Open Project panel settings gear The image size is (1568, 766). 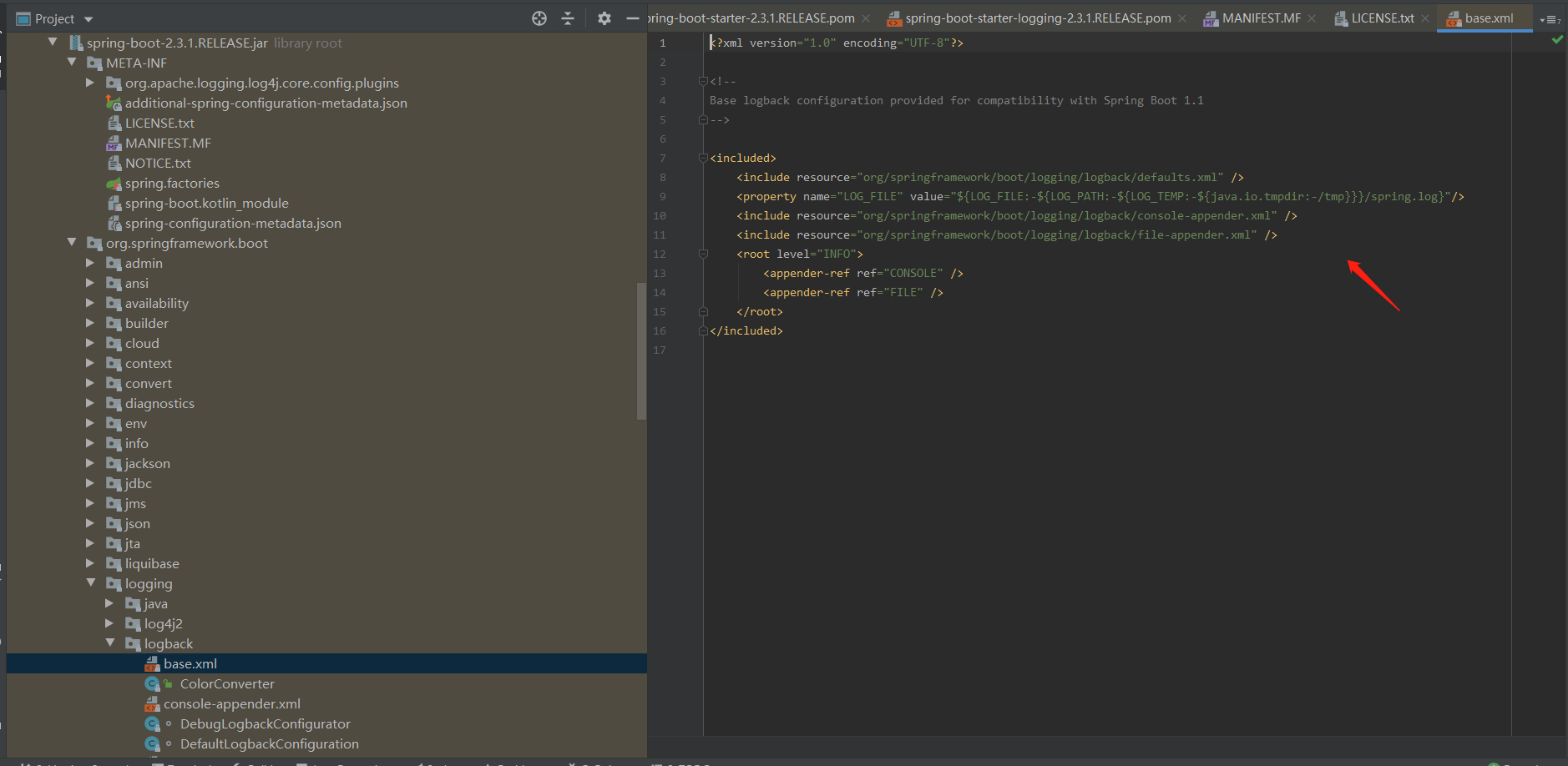[604, 18]
